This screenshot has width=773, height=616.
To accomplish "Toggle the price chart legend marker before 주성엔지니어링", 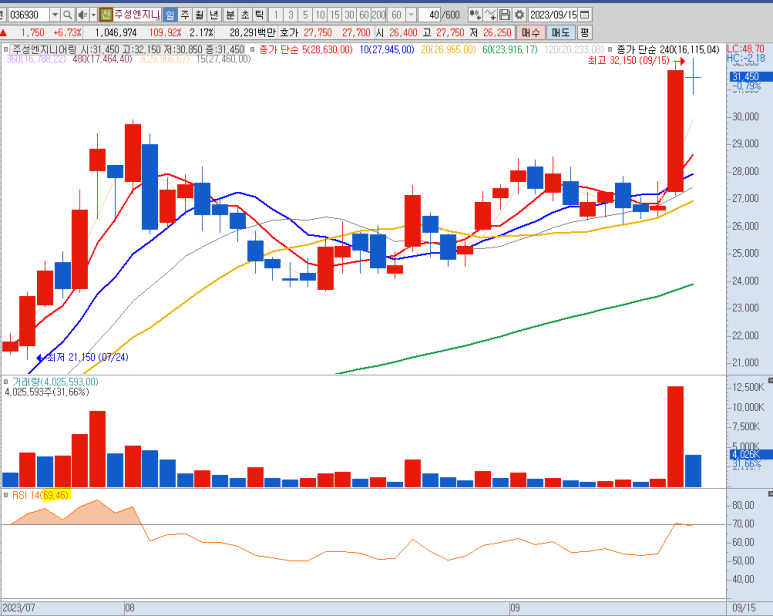I will click(x=6, y=50).
